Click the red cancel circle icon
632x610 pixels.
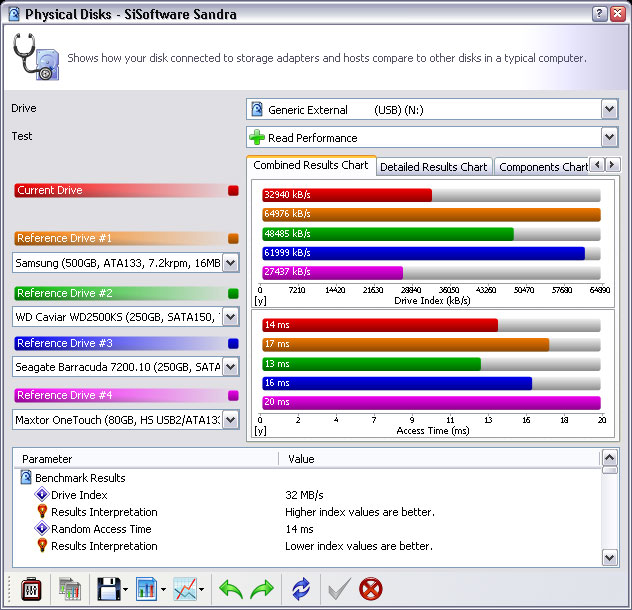(370, 589)
